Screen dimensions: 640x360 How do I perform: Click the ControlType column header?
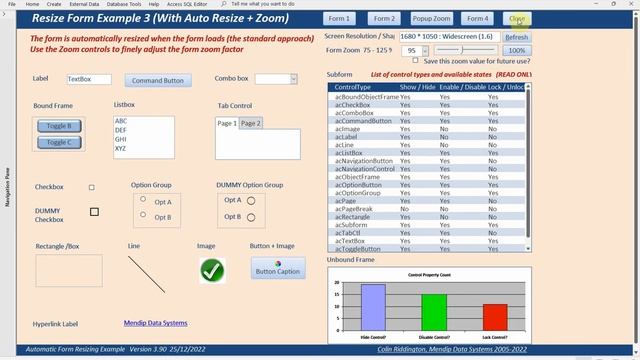[x=352, y=87]
